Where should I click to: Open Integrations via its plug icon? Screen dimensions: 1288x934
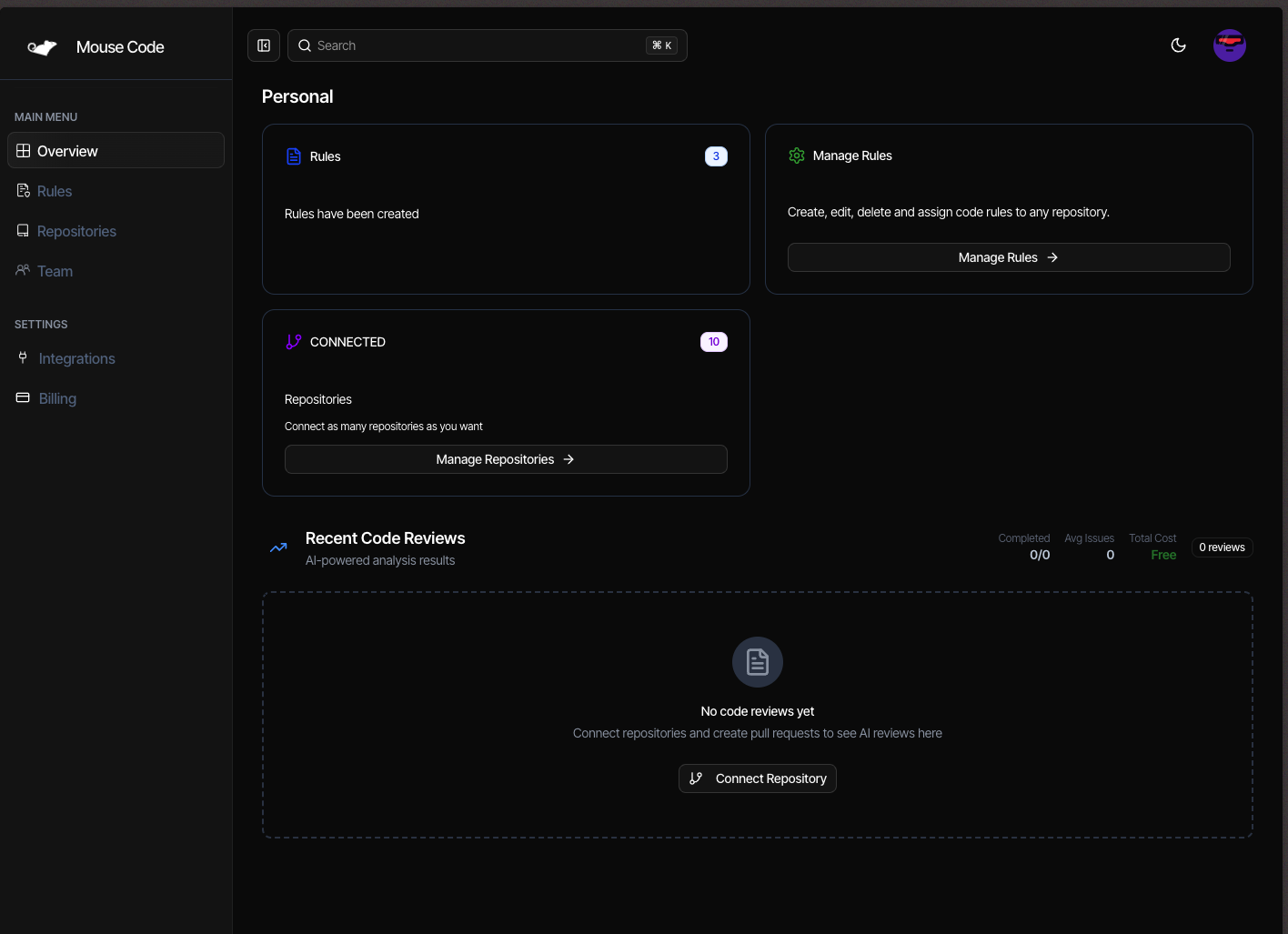[x=23, y=358]
